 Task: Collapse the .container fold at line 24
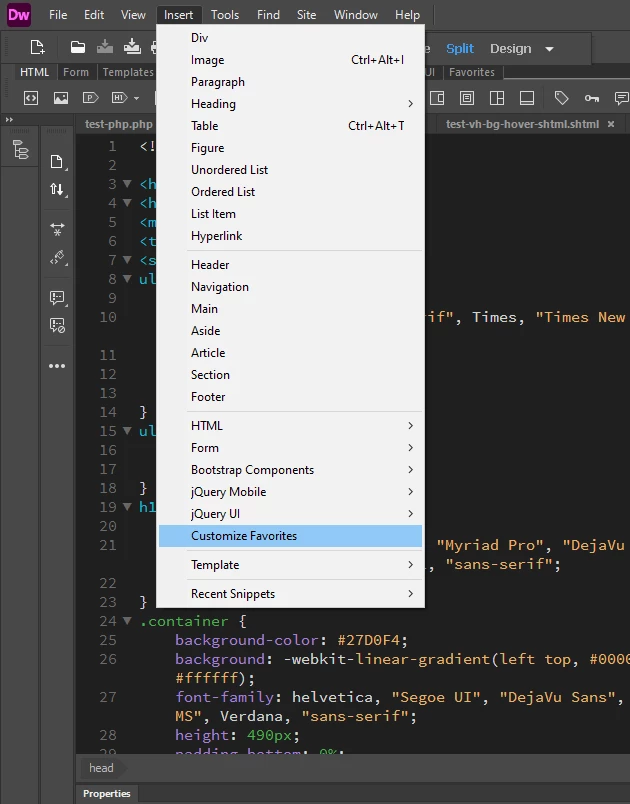(x=127, y=620)
